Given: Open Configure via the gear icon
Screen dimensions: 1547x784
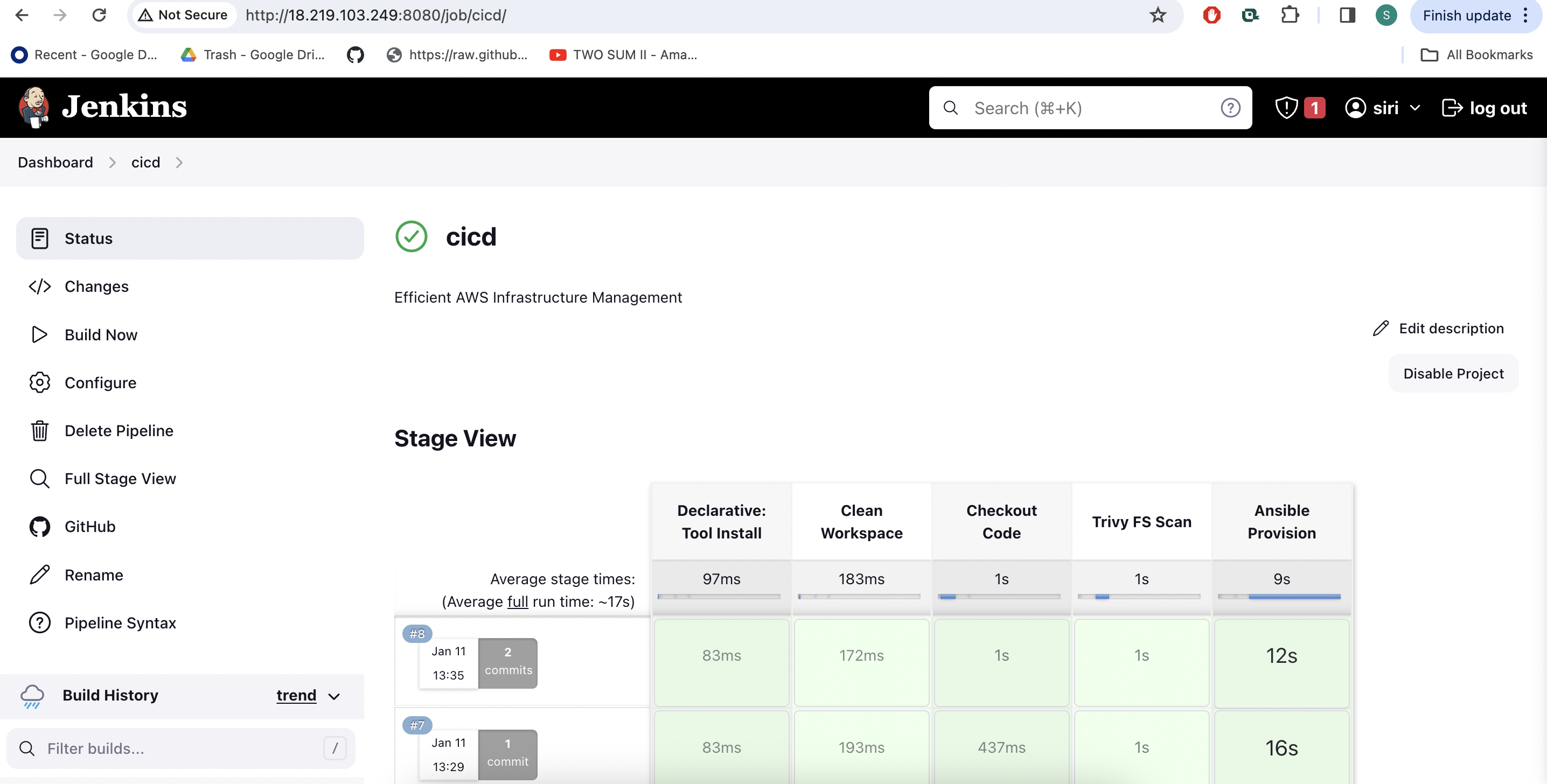Looking at the screenshot, I should pyautogui.click(x=40, y=383).
